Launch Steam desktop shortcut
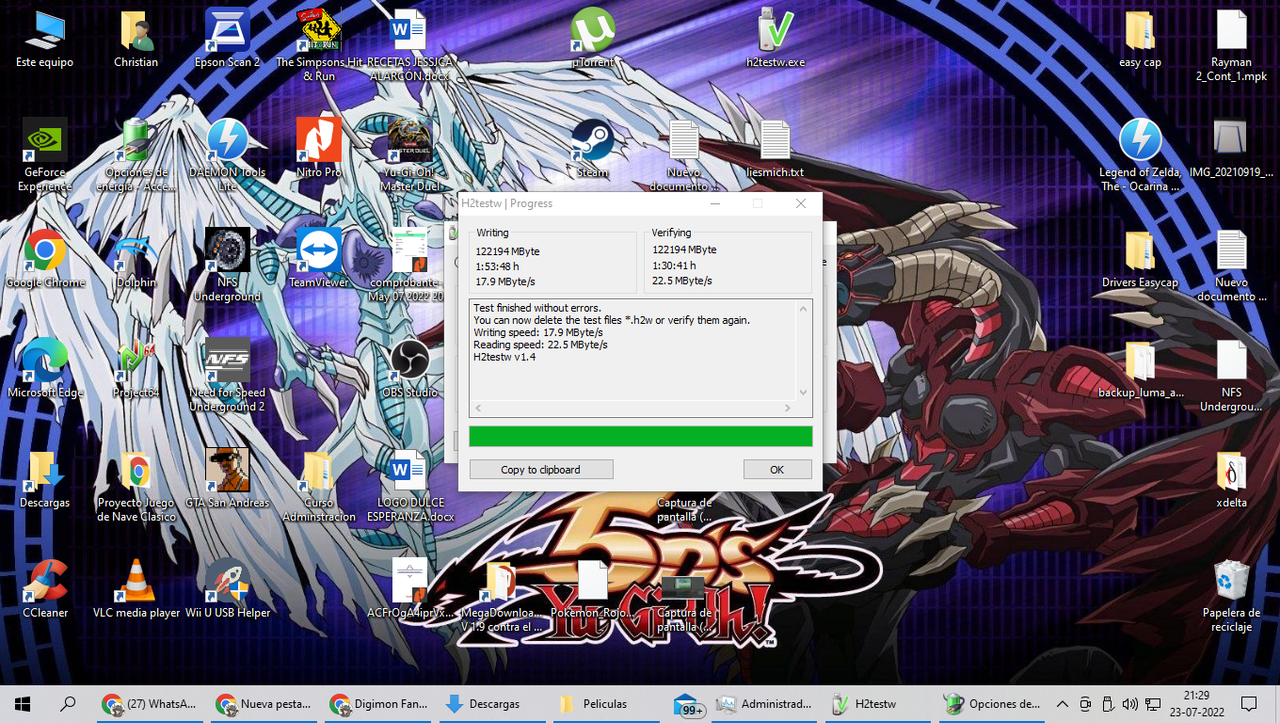The height and width of the screenshot is (723, 1280). coord(592,150)
